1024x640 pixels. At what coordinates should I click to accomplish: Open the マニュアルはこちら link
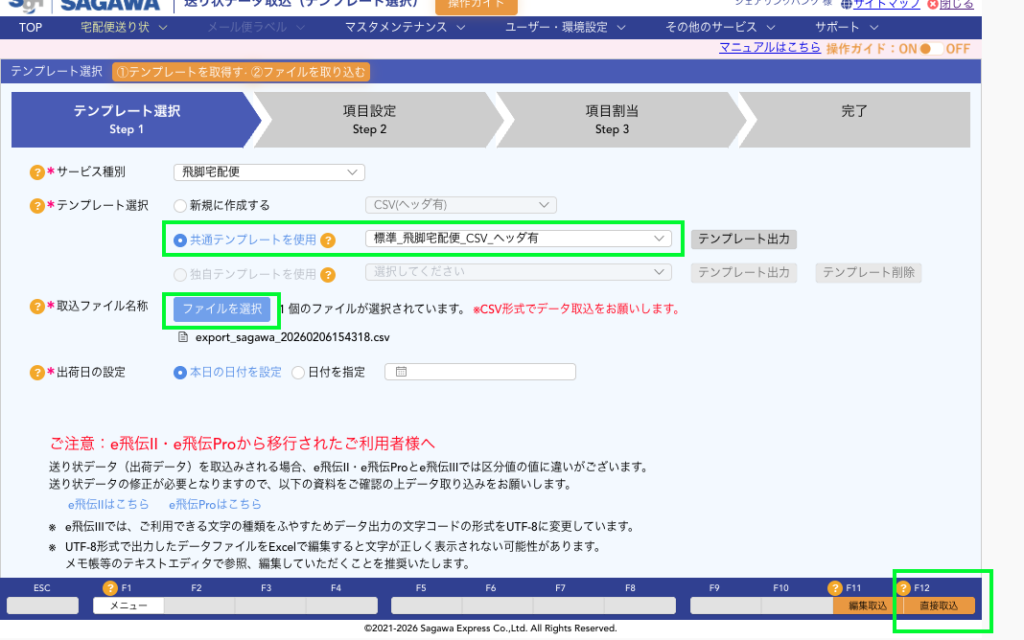coord(769,48)
